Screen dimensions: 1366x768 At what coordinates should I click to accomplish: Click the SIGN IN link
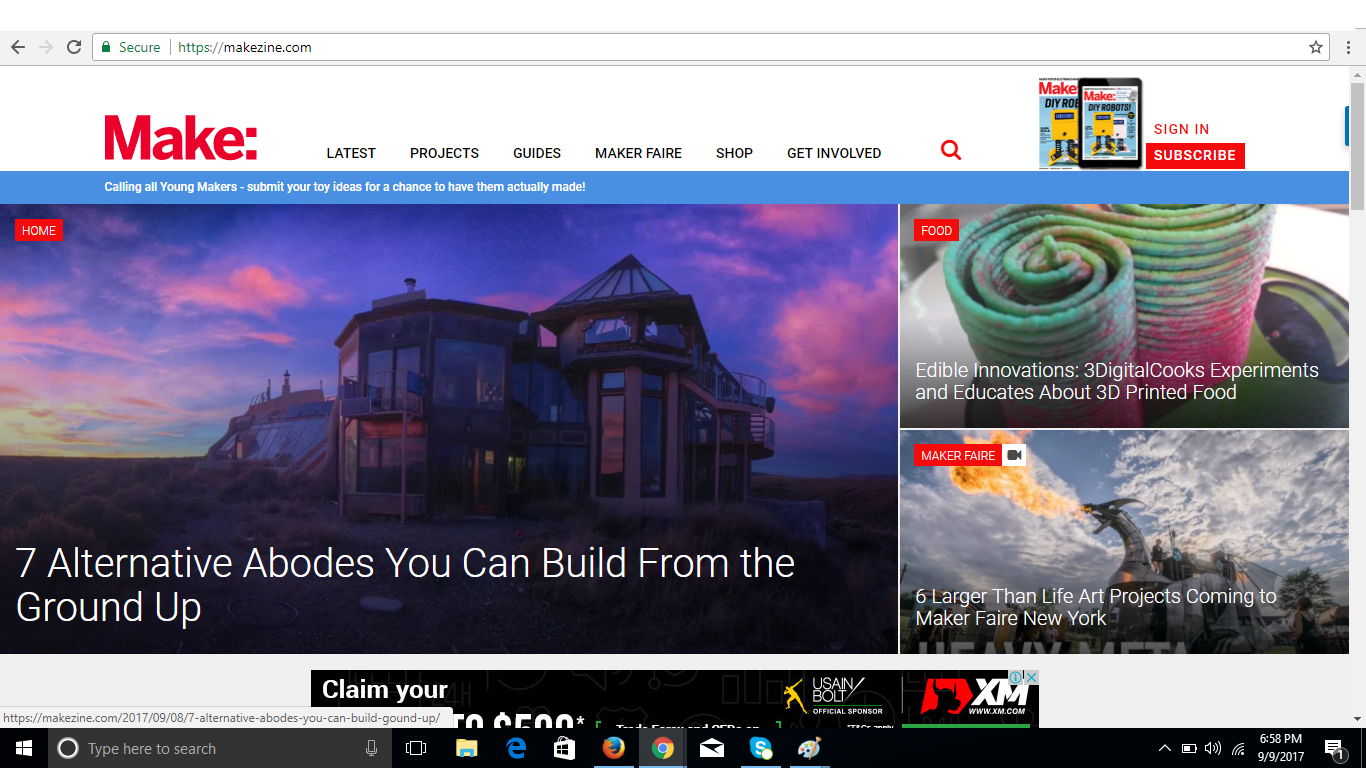1182,129
